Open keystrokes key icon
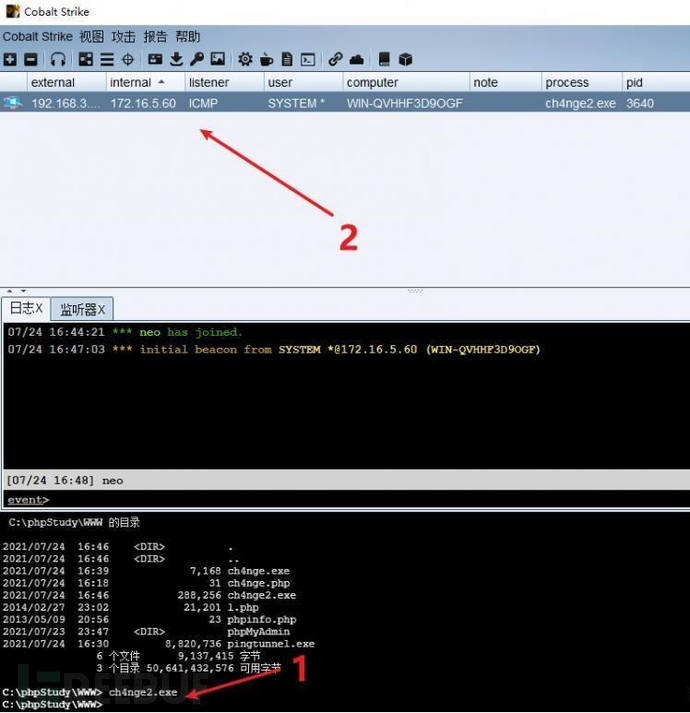The height and width of the screenshot is (713, 690). pos(197,59)
